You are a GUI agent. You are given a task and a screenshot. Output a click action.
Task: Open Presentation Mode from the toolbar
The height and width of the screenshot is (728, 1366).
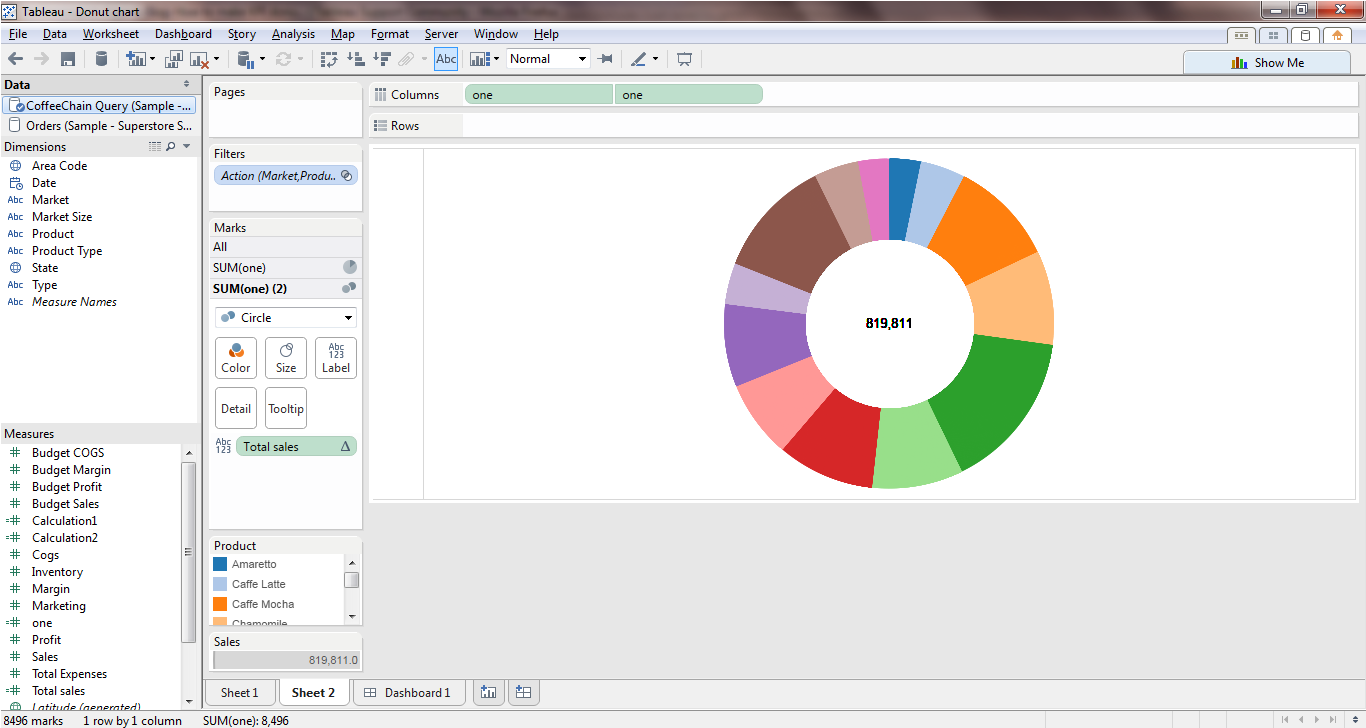tap(684, 59)
